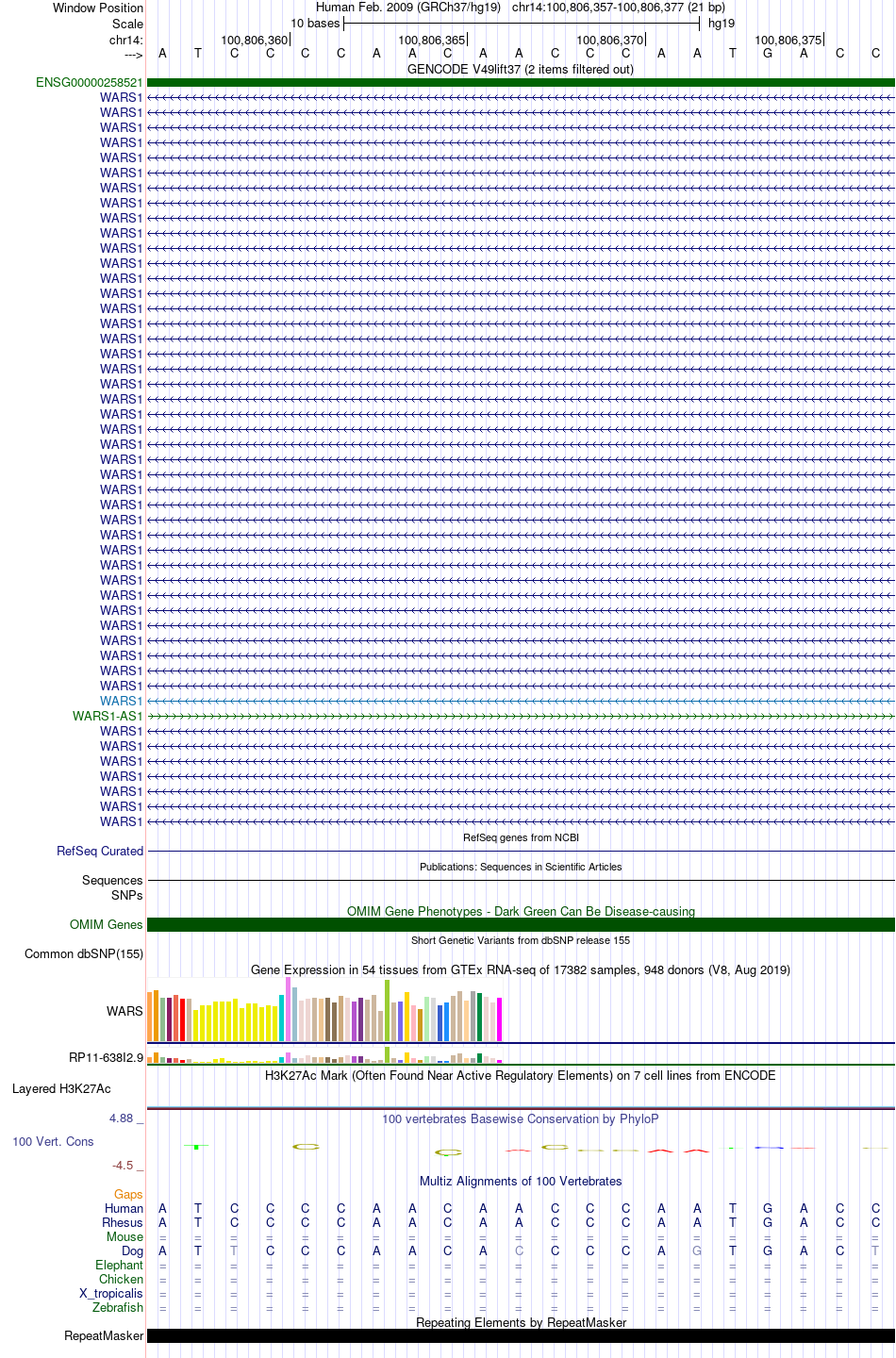Open the RefSeq Curated track label
Screen dimensions: 896x1358
(x=100, y=851)
